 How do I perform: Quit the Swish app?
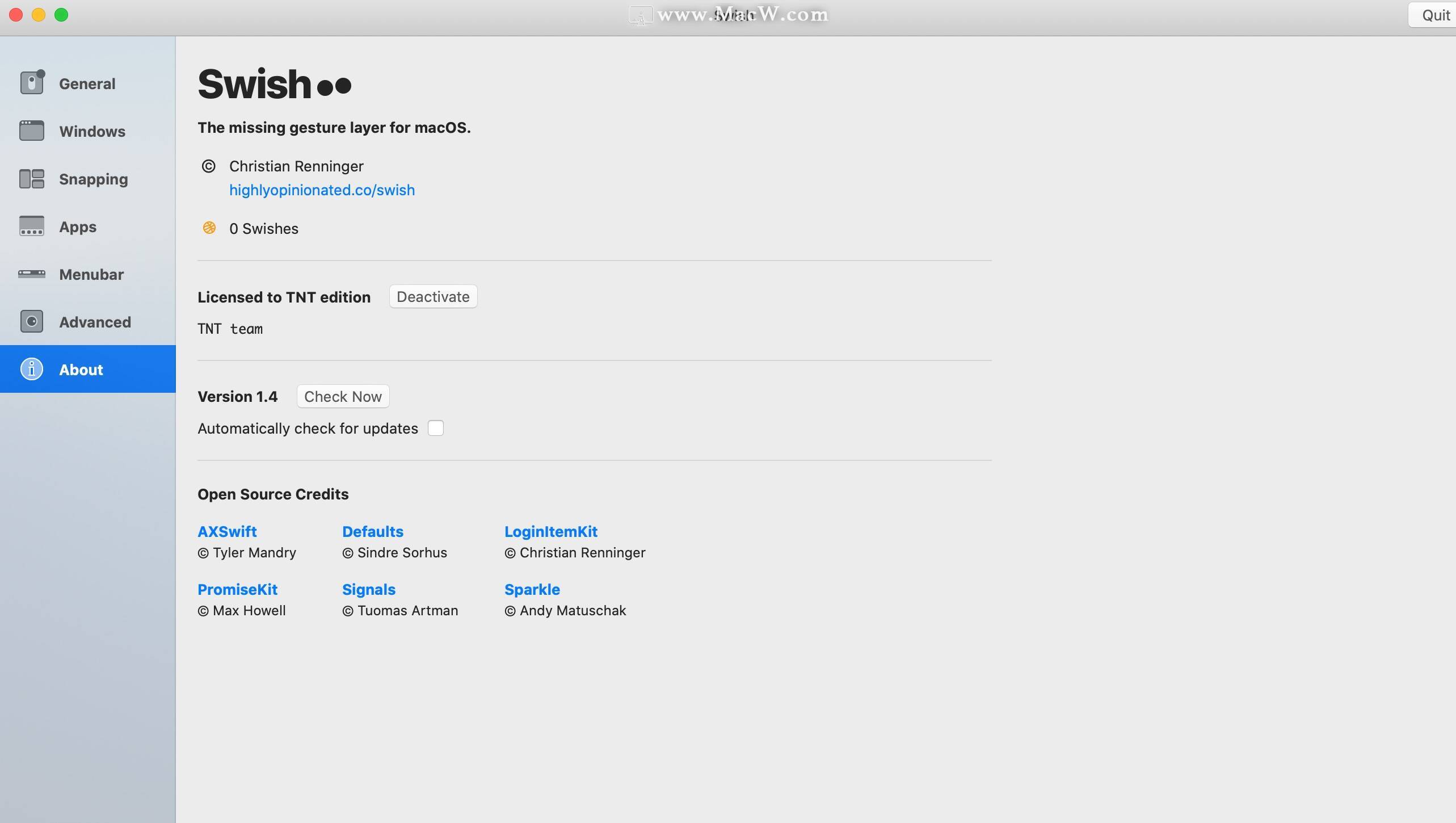(x=1432, y=15)
